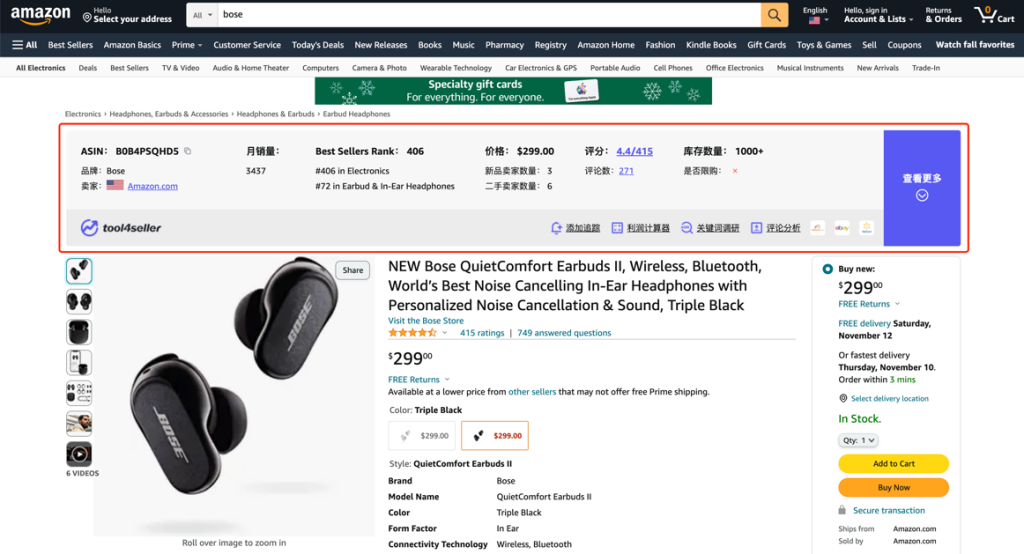Click the tool4seller keyword research icon
Image resolution: width=1024 pixels, height=554 pixels.
[x=687, y=228]
